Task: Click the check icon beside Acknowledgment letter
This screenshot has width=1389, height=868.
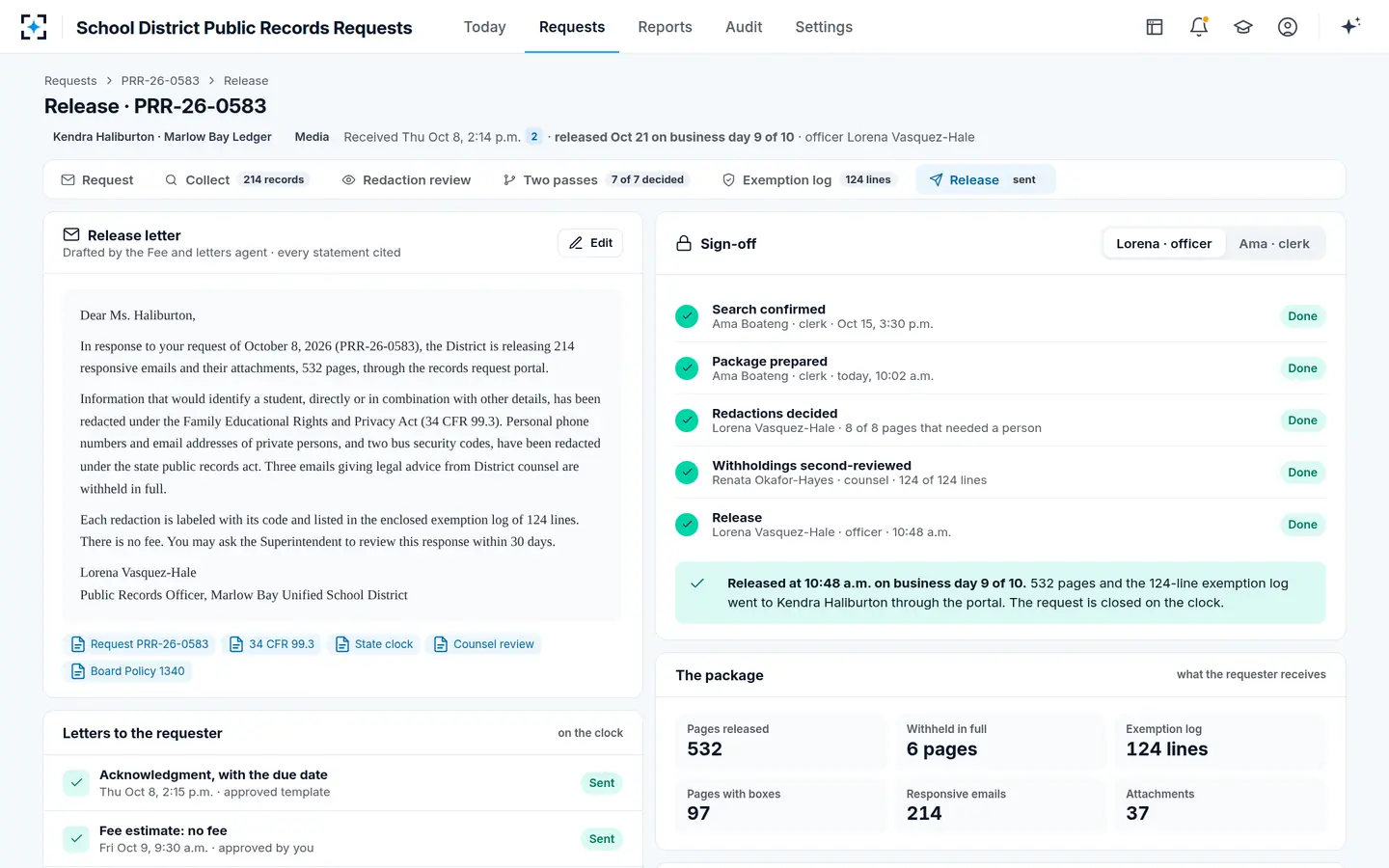Action: pyautogui.click(x=76, y=783)
